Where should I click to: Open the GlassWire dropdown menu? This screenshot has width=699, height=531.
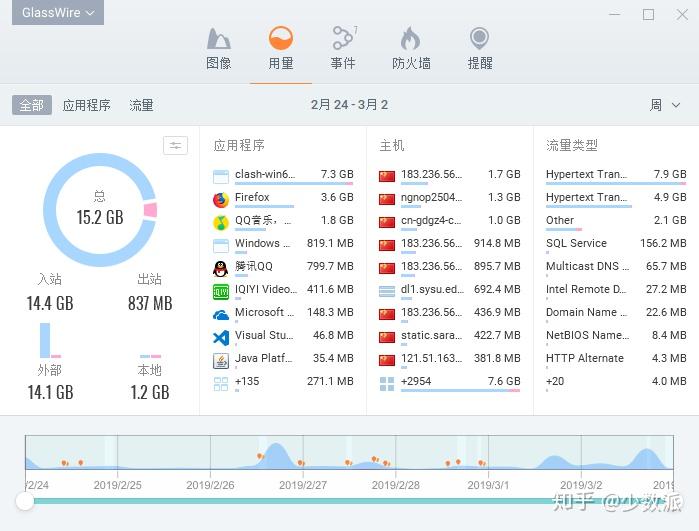[x=58, y=12]
